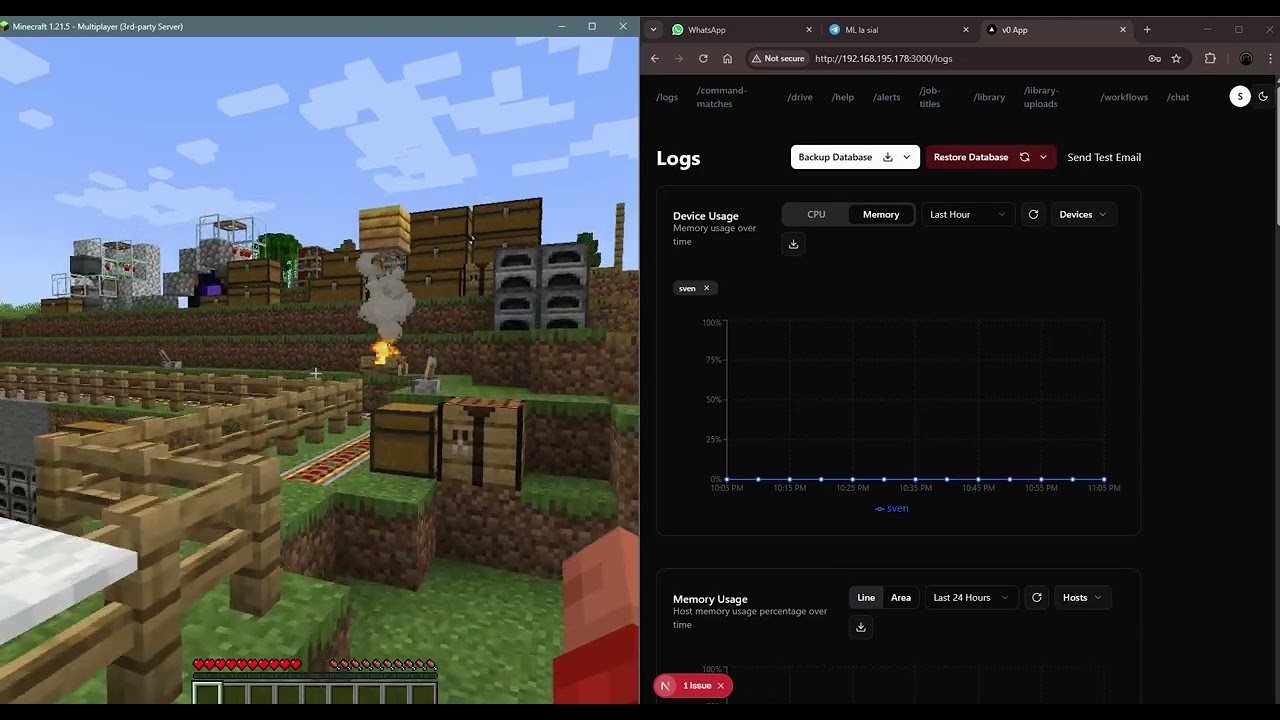1280x720 pixels.
Task: Click the browser home icon
Action: coord(727,59)
